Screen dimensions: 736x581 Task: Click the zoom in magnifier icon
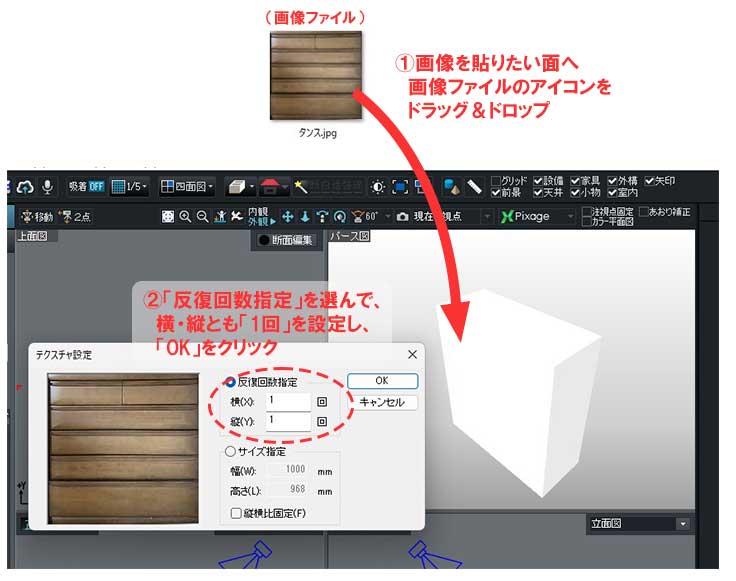click(185, 216)
